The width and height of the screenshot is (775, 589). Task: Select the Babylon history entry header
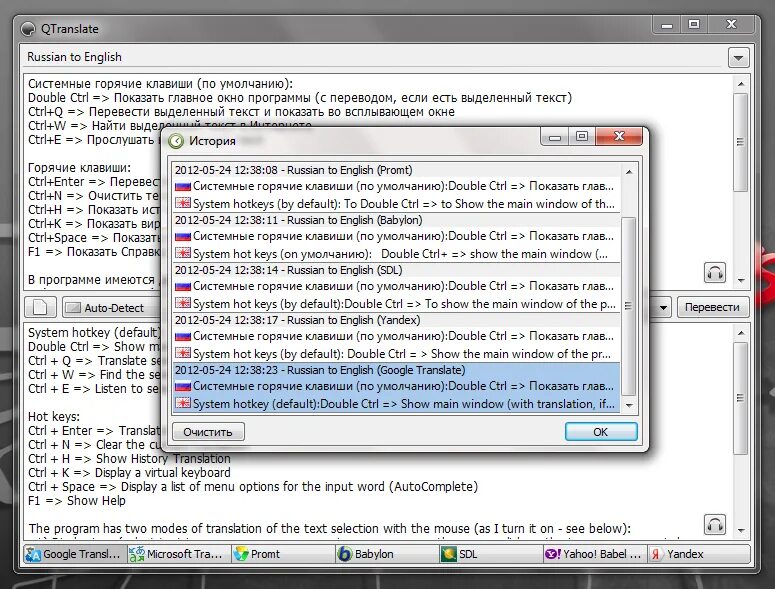396,220
